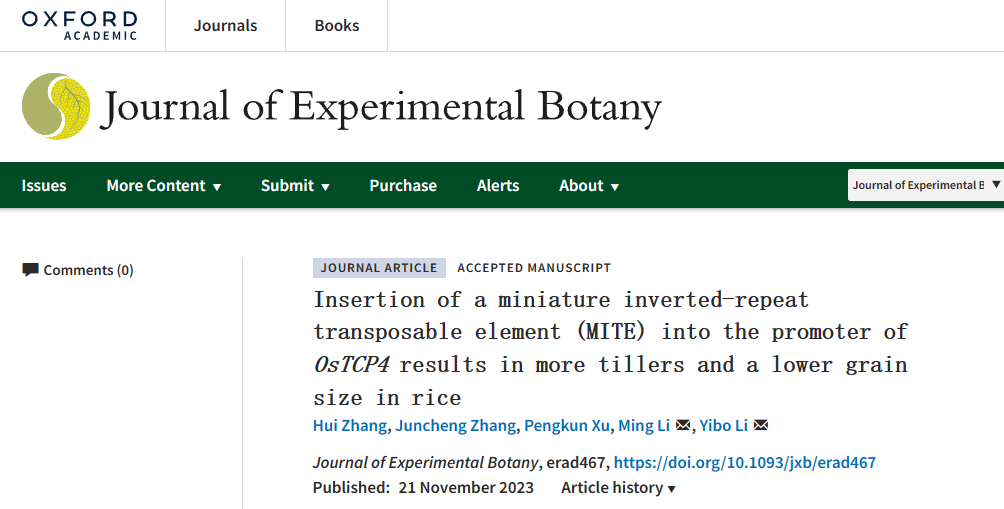
Task: View author Hui Zhang's details
Action: tap(350, 426)
